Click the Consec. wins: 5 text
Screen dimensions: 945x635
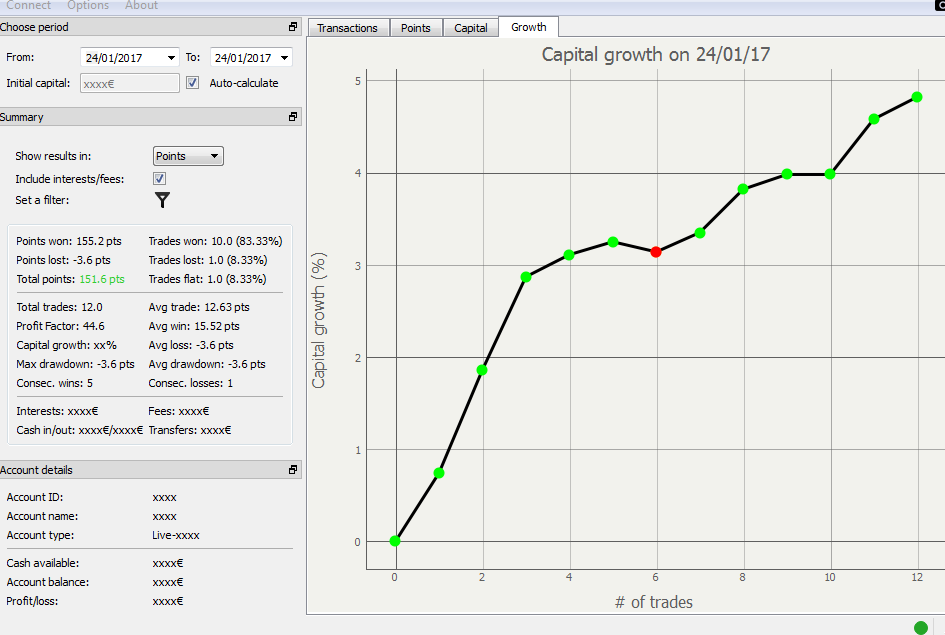point(54,383)
